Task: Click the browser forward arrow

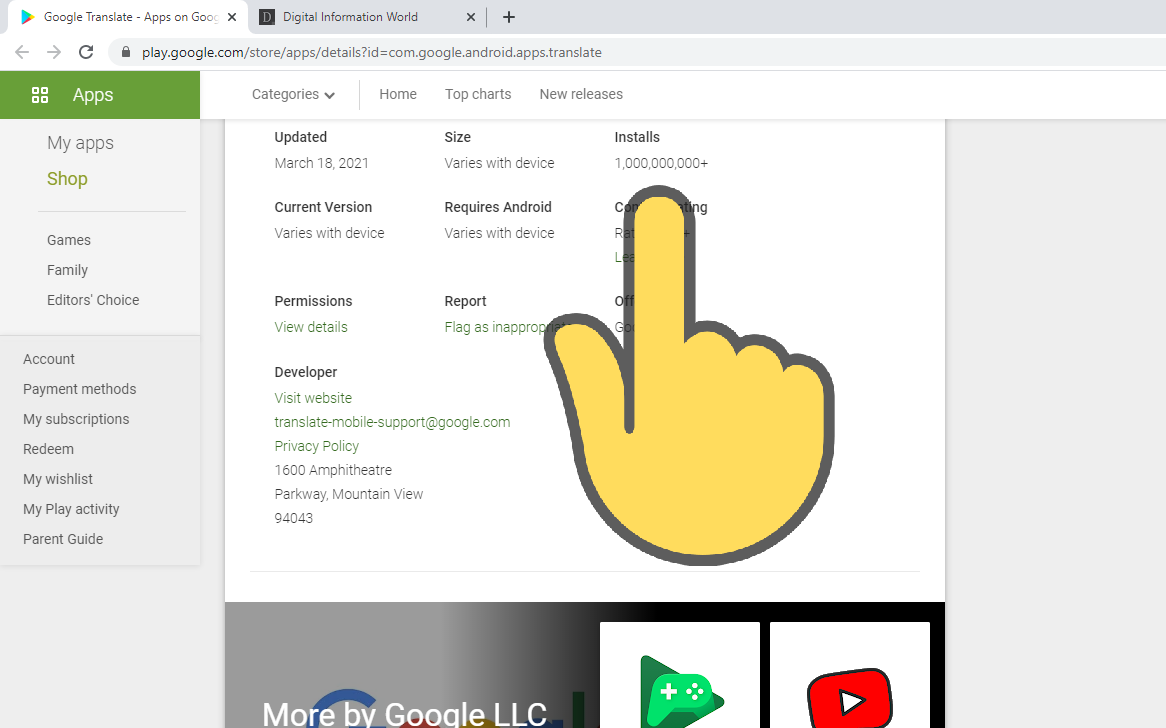Action: [x=54, y=52]
